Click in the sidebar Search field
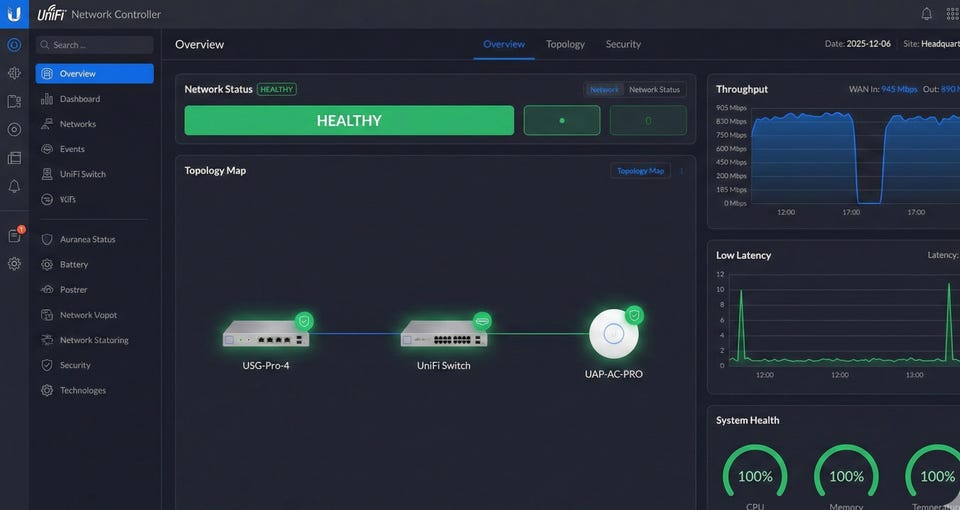Screen dimensions: 960x510 (95, 45)
